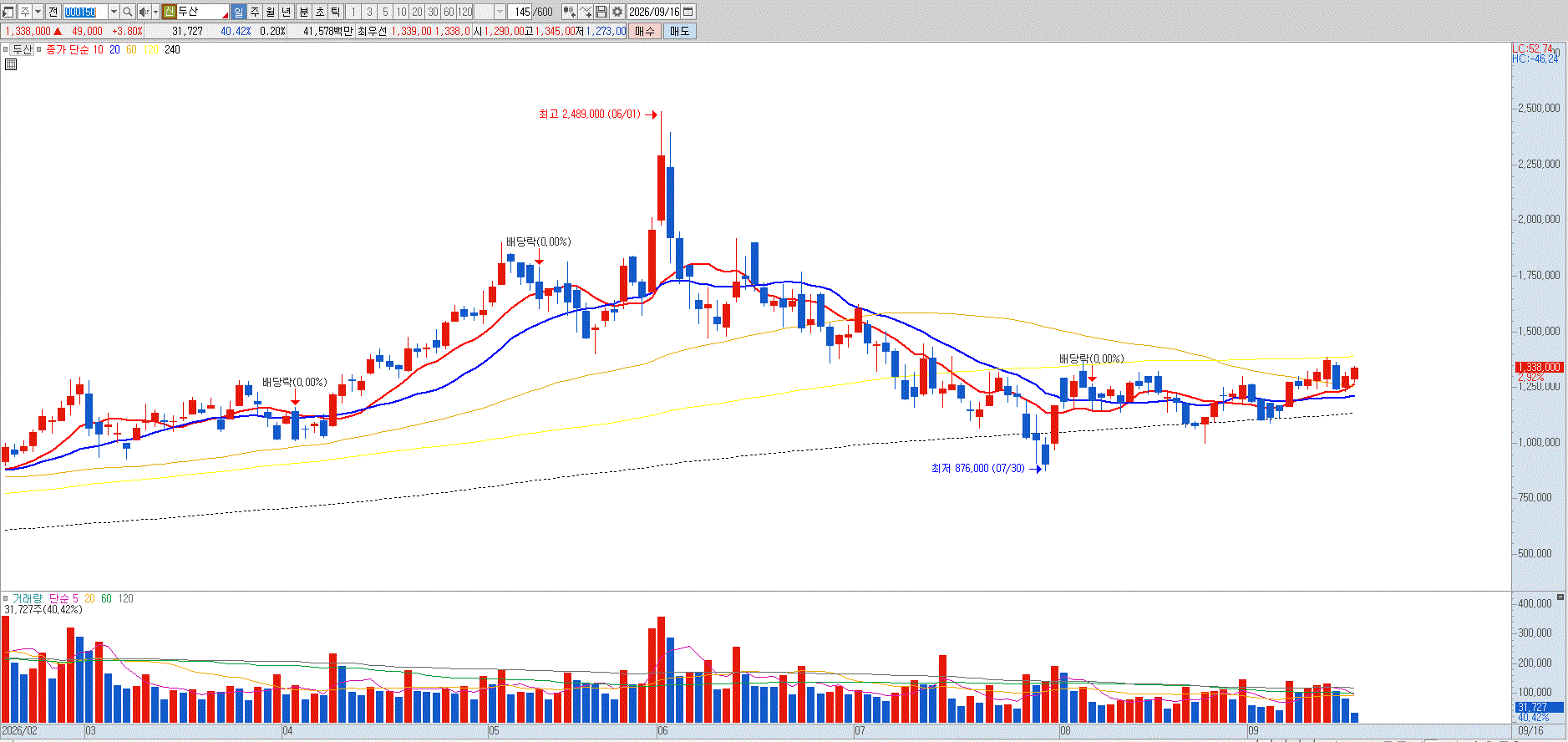The height and width of the screenshot is (742, 1568).
Task: Select the 일 daily period button
Action: (239, 12)
